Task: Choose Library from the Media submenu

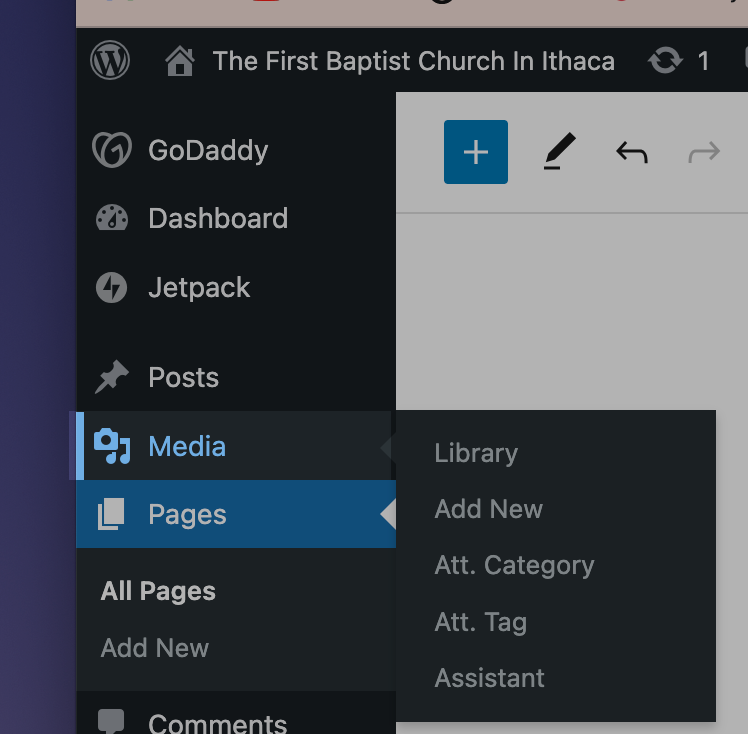Action: tap(476, 453)
